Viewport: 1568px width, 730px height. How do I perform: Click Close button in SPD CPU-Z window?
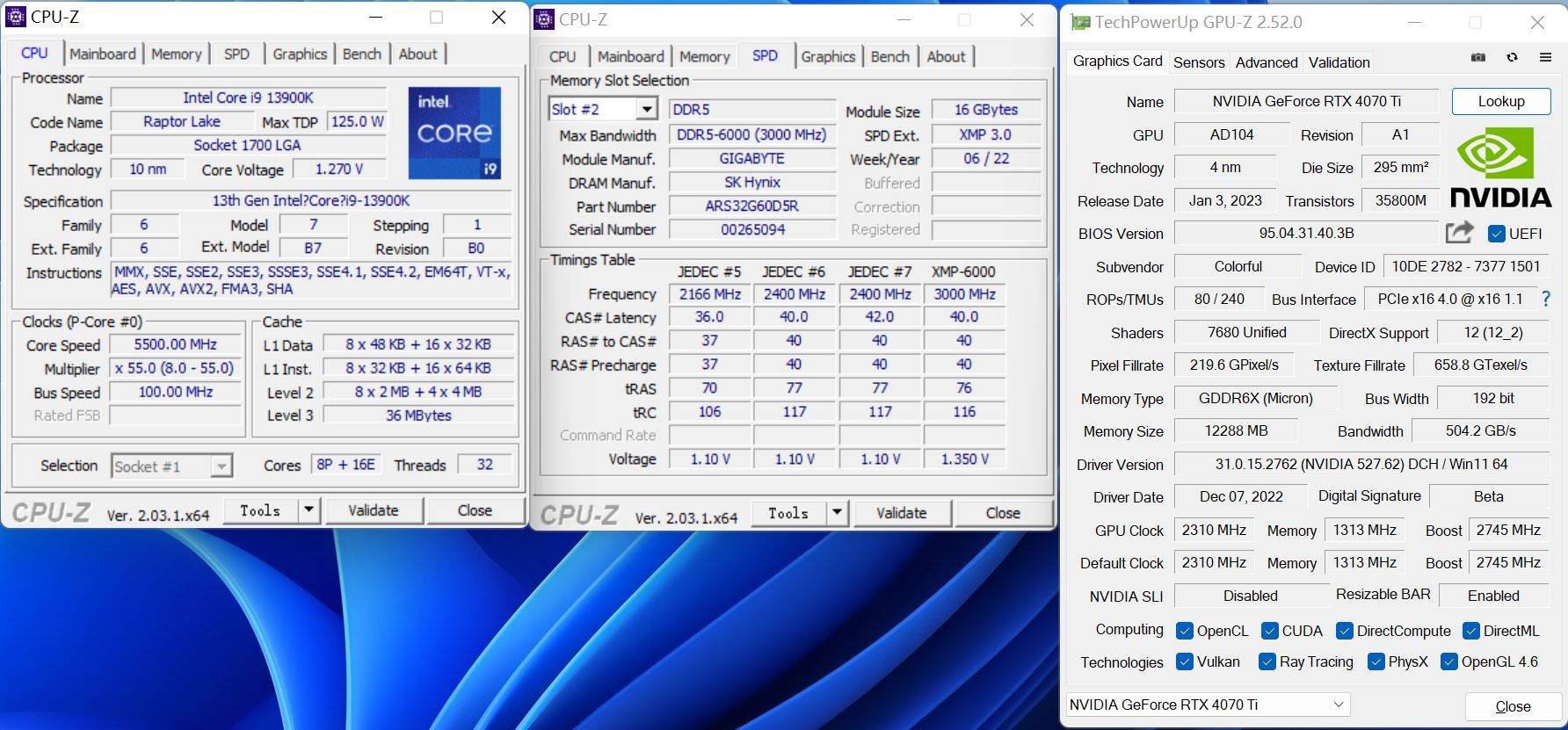tap(1003, 513)
